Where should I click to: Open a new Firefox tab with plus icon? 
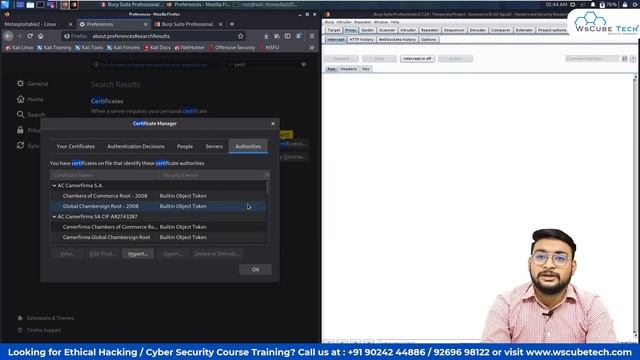[232, 24]
